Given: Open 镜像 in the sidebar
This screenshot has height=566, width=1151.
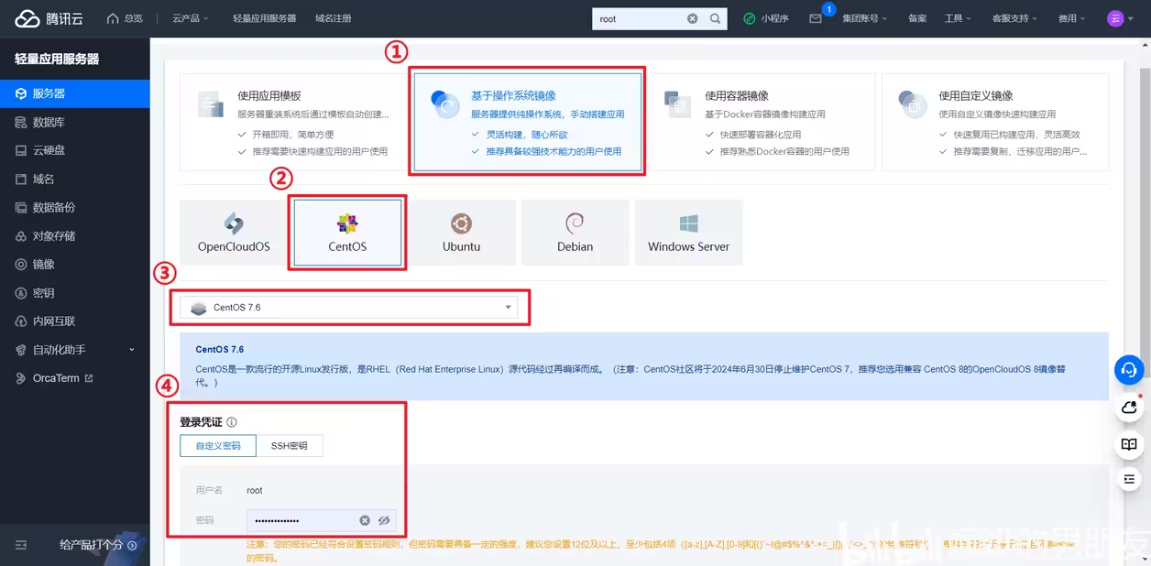Looking at the screenshot, I should (x=75, y=264).
